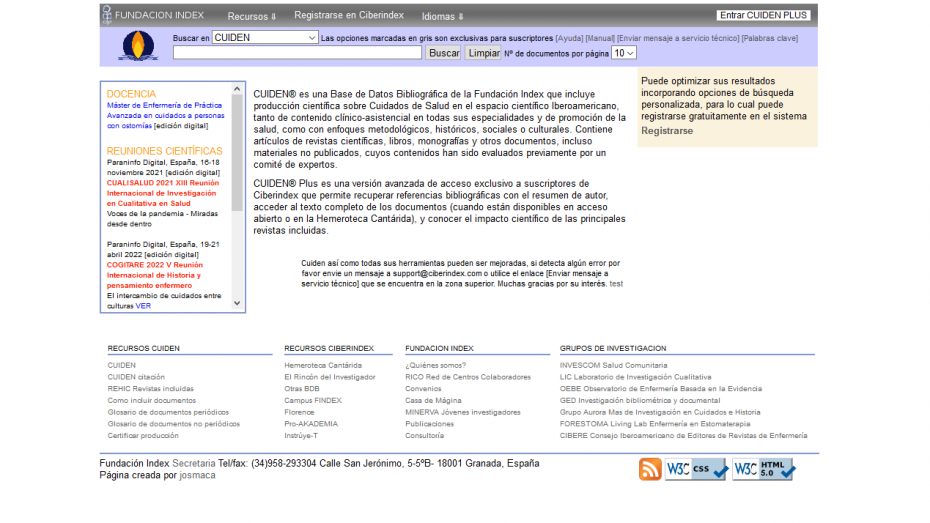Open Consultoría link
Image resolution: width=930 pixels, height=523 pixels.
click(x=425, y=436)
